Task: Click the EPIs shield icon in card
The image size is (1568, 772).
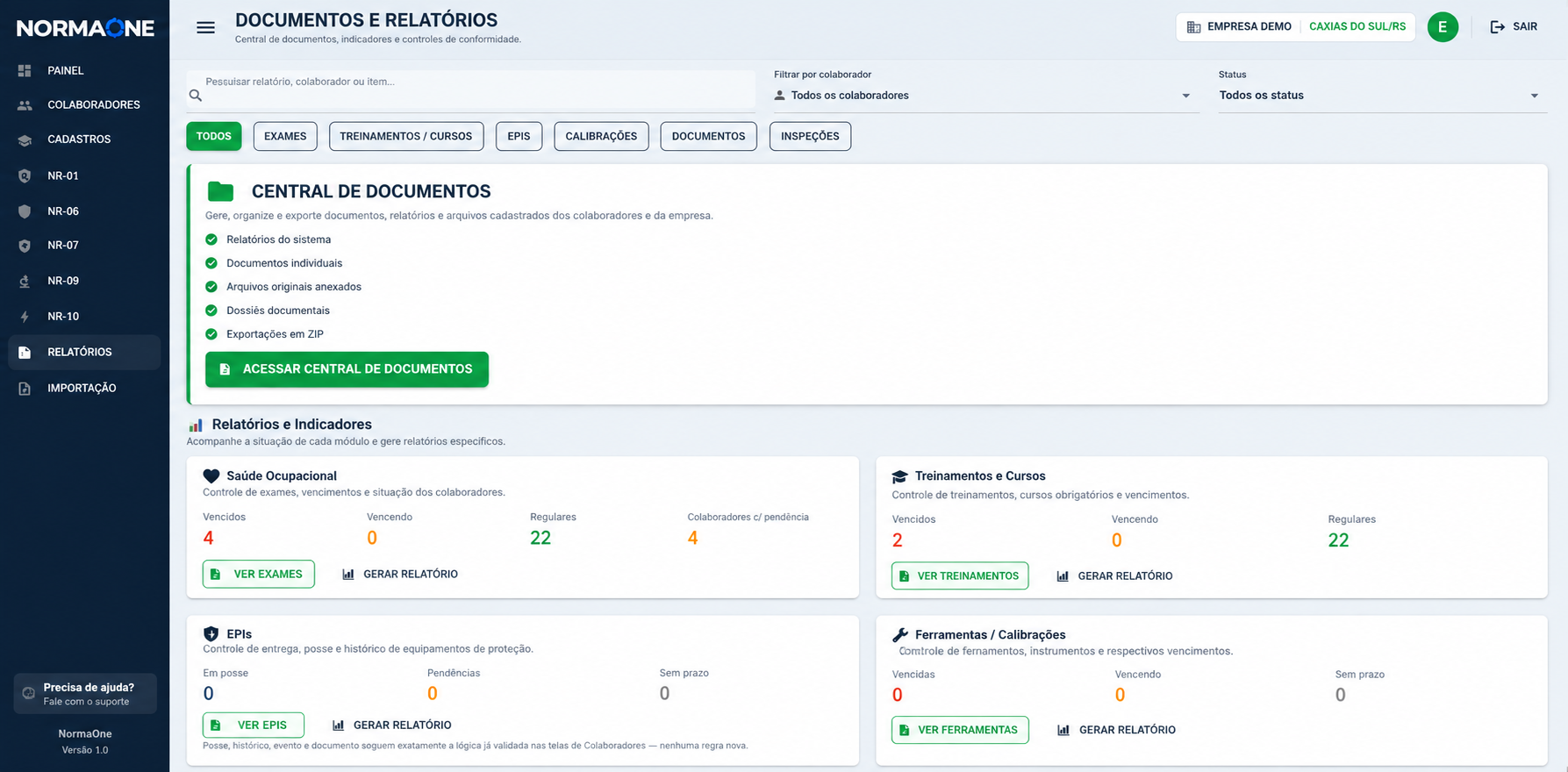Action: 211,633
